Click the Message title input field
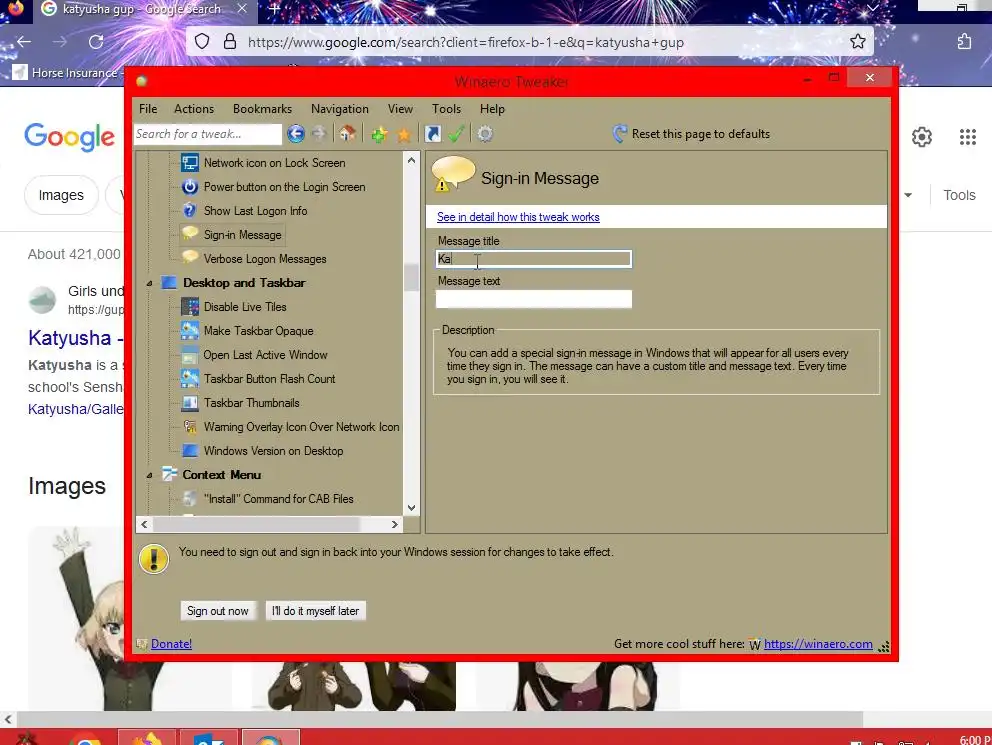The image size is (992, 745). [x=534, y=259]
